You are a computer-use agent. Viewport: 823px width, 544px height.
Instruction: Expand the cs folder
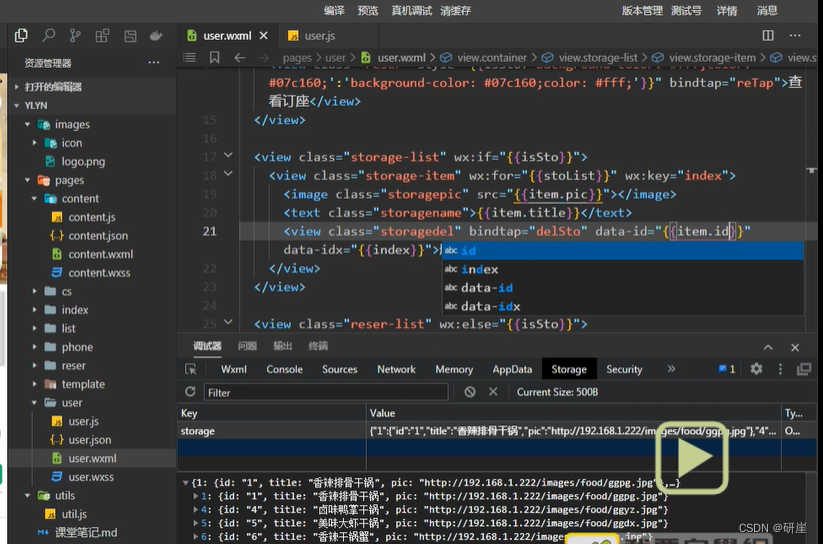click(35, 291)
